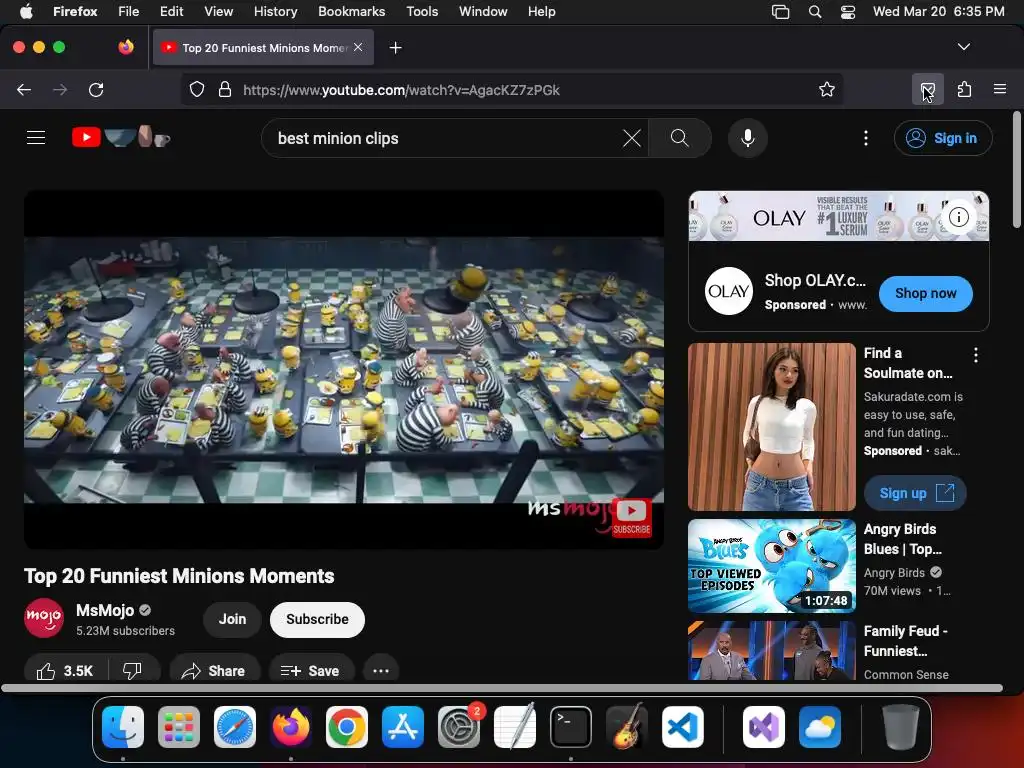1024x768 pixels.
Task: Open the Firefox extensions puzzle icon
Action: 964,89
